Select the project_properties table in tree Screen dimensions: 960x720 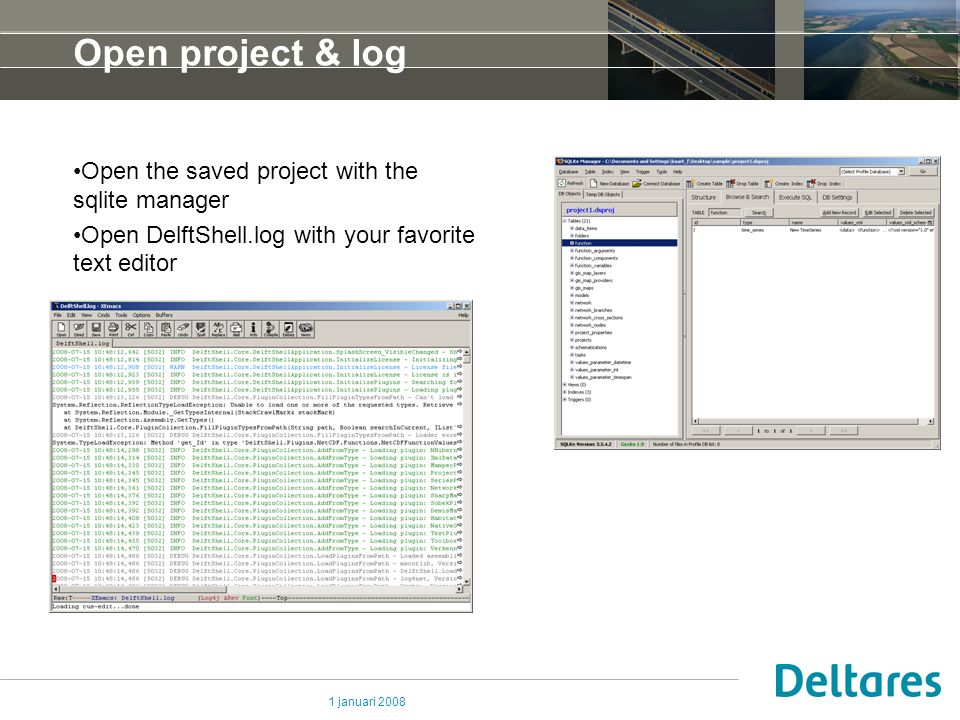(x=593, y=332)
